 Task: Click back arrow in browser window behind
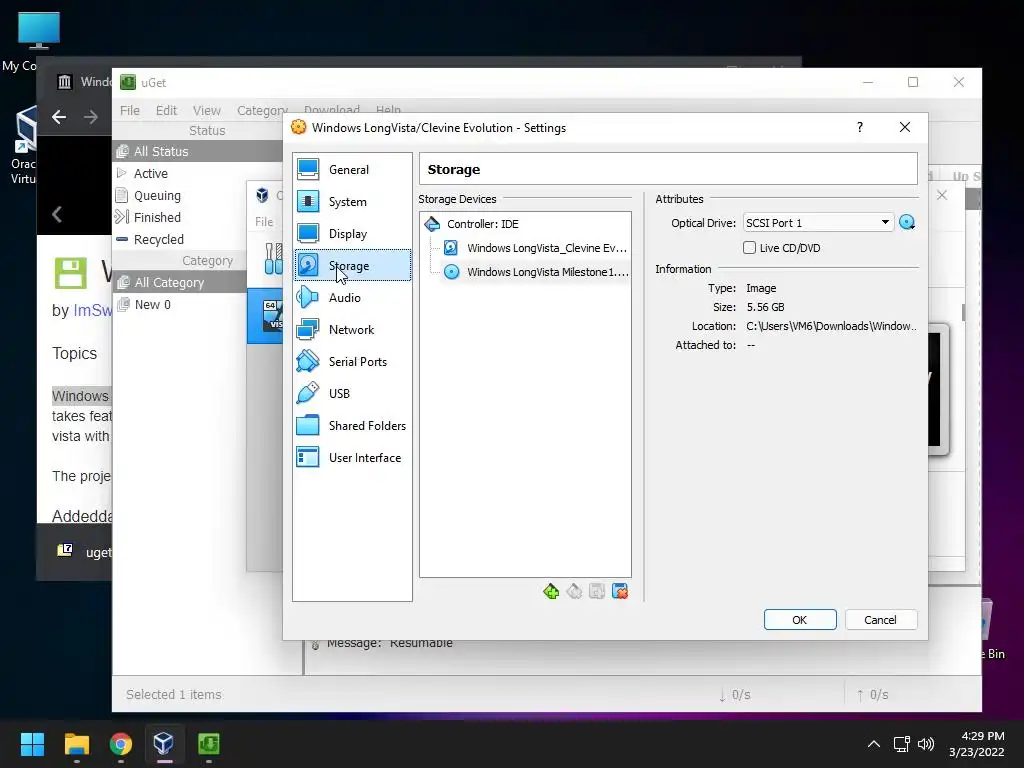pyautogui.click(x=59, y=117)
